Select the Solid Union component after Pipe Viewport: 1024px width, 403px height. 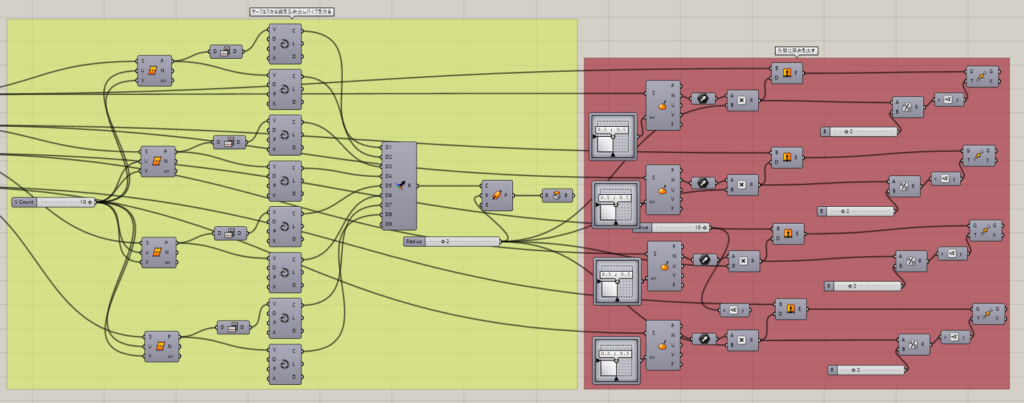557,195
